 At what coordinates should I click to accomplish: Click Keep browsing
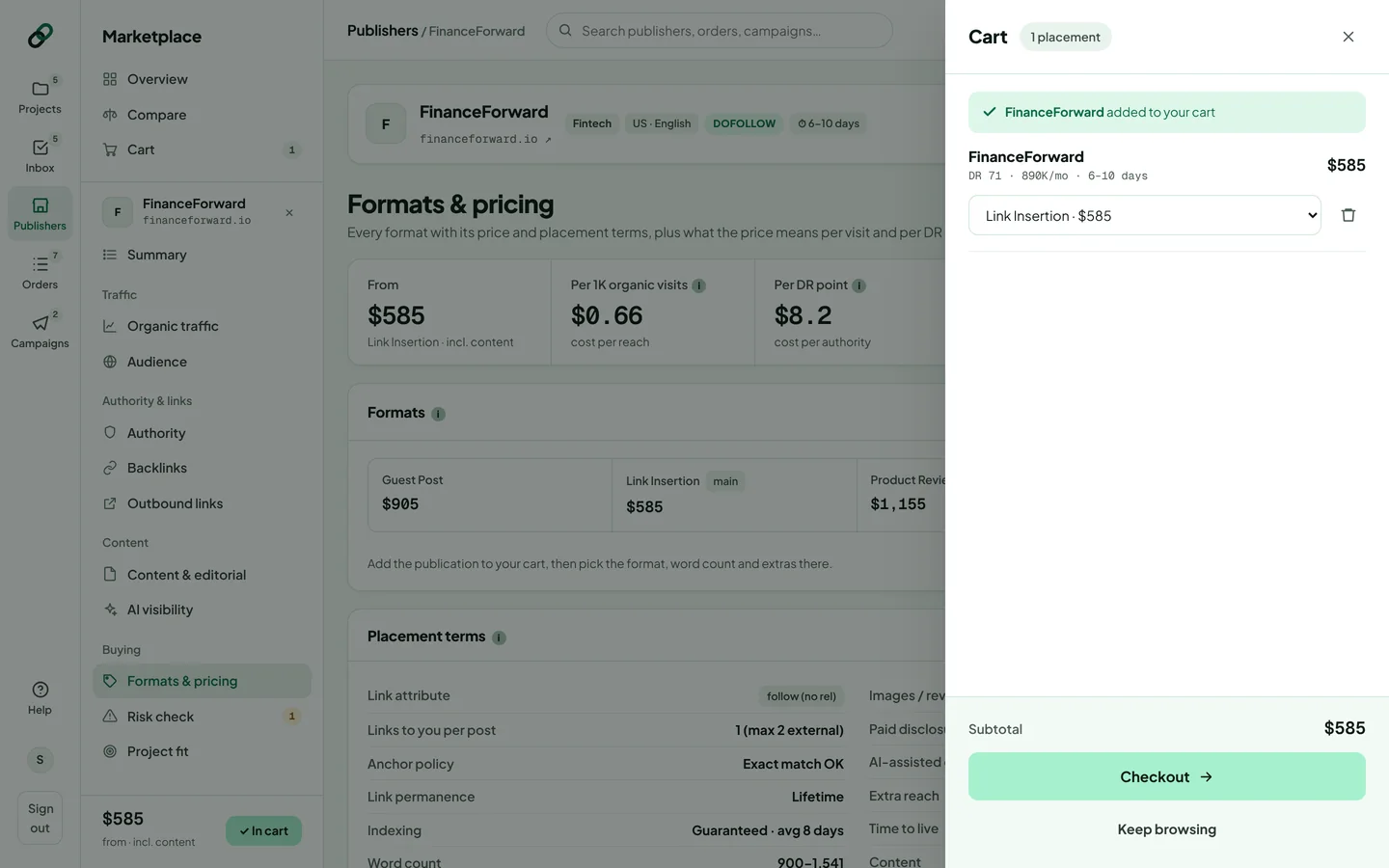tap(1167, 829)
